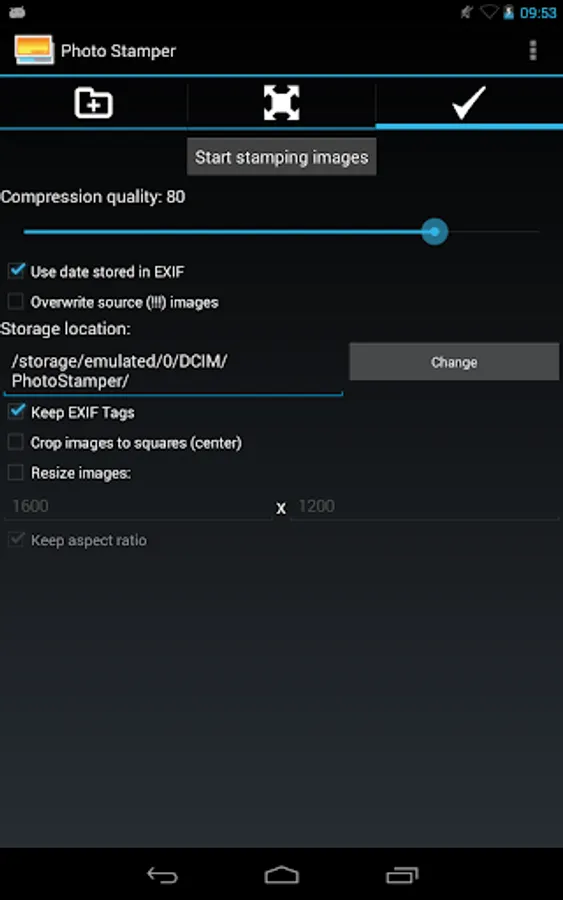The height and width of the screenshot is (900, 563).
Task: Check the Resize images option
Action: tap(16, 473)
